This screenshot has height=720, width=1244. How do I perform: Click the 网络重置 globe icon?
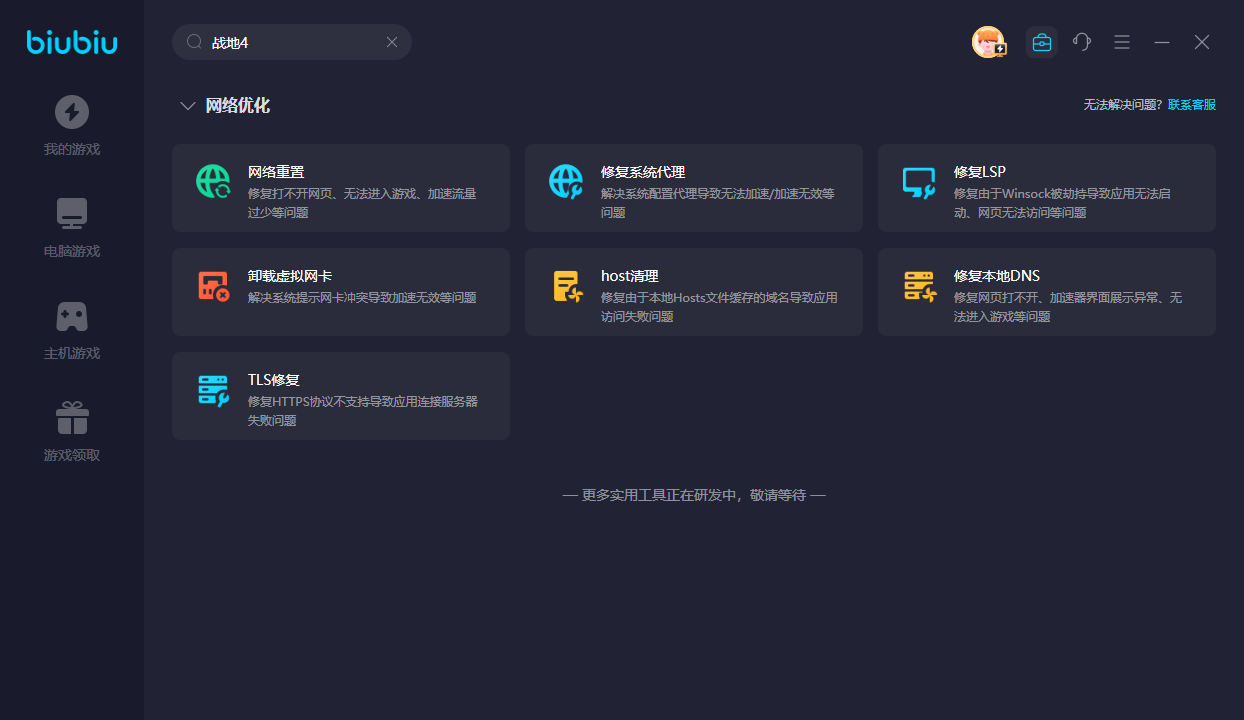click(x=213, y=181)
